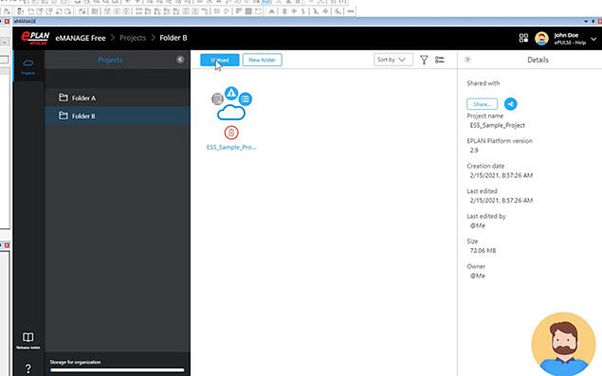The height and width of the screenshot is (376, 602).
Task: Click the gray circular icon on project tile
Action: pos(217,99)
